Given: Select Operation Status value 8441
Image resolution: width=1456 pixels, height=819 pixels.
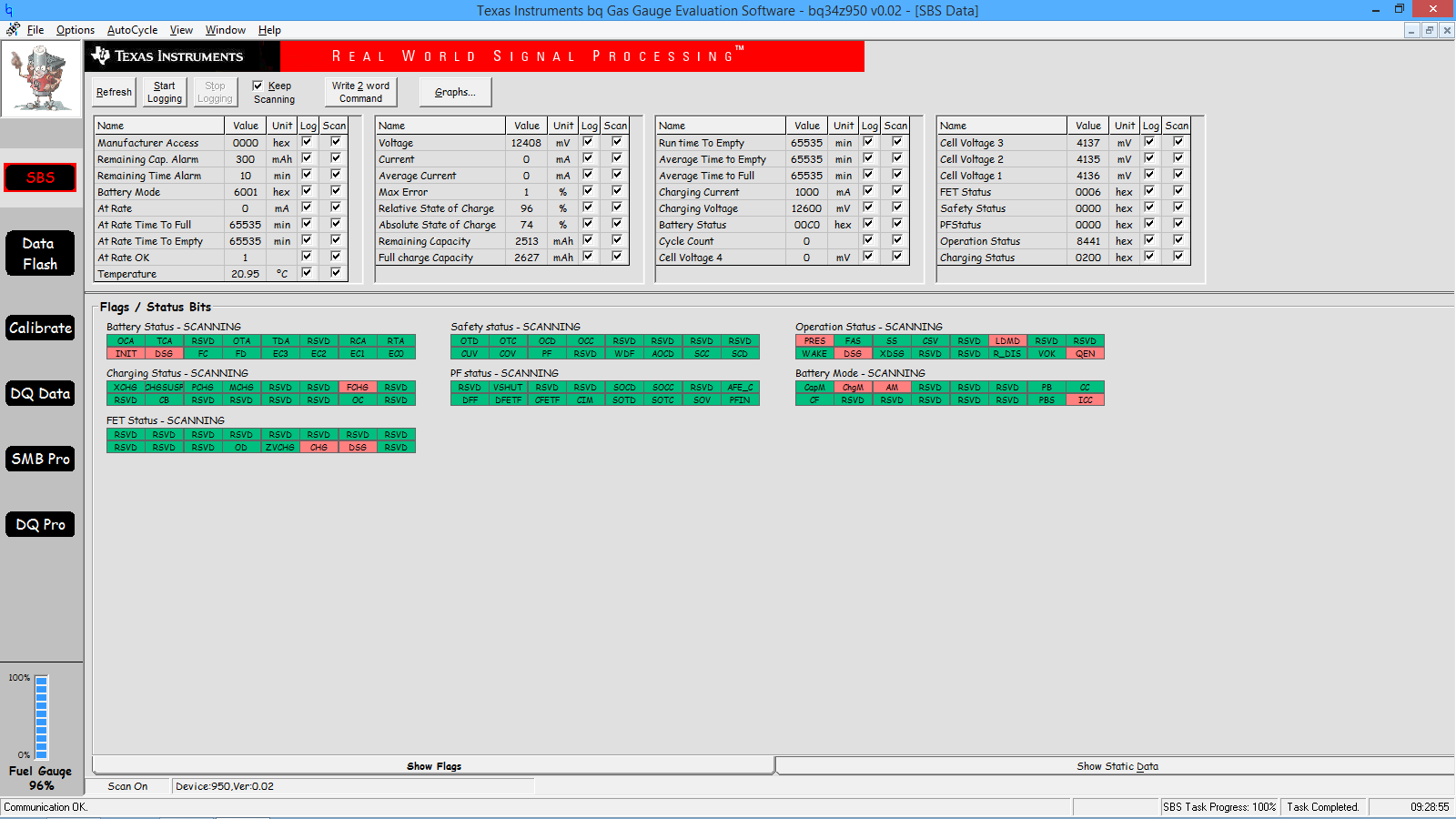Looking at the screenshot, I should point(1087,241).
